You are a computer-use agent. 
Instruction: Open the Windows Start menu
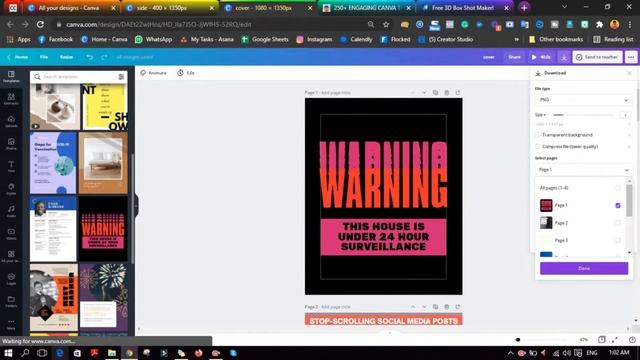(8, 353)
